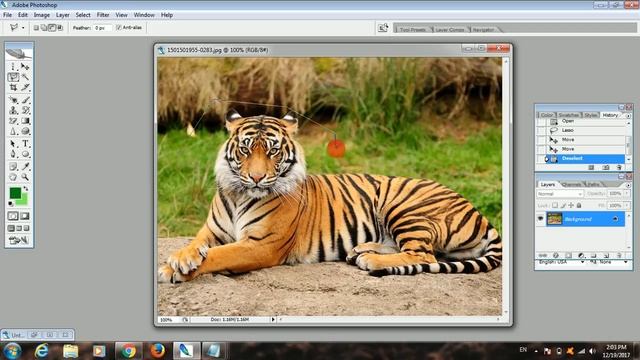Click the Add to selection icon
This screenshot has width=640, height=360.
[x=44, y=28]
